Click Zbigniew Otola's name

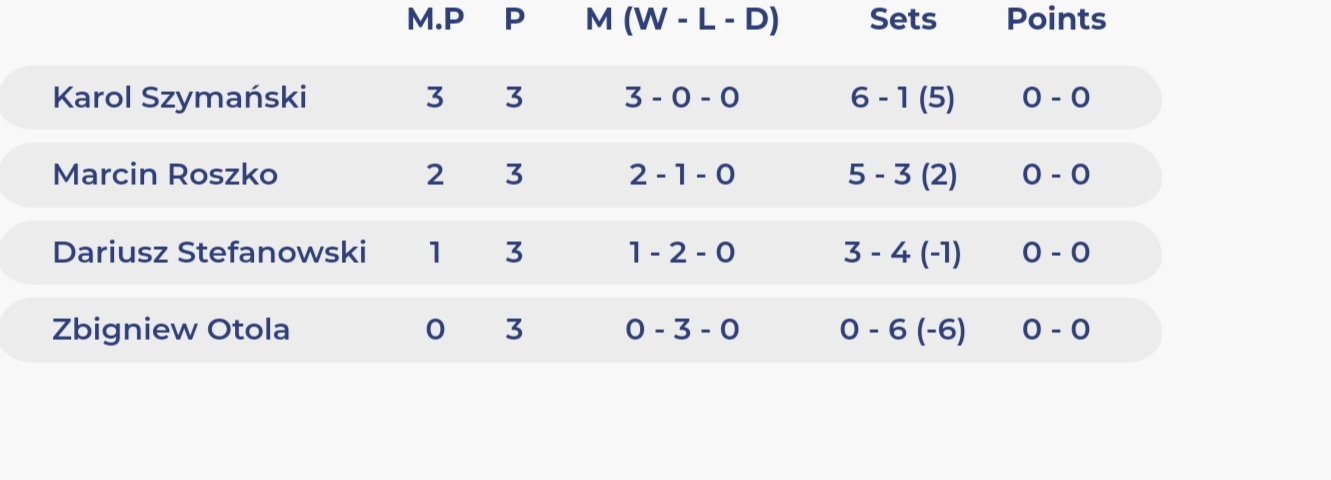(x=171, y=329)
